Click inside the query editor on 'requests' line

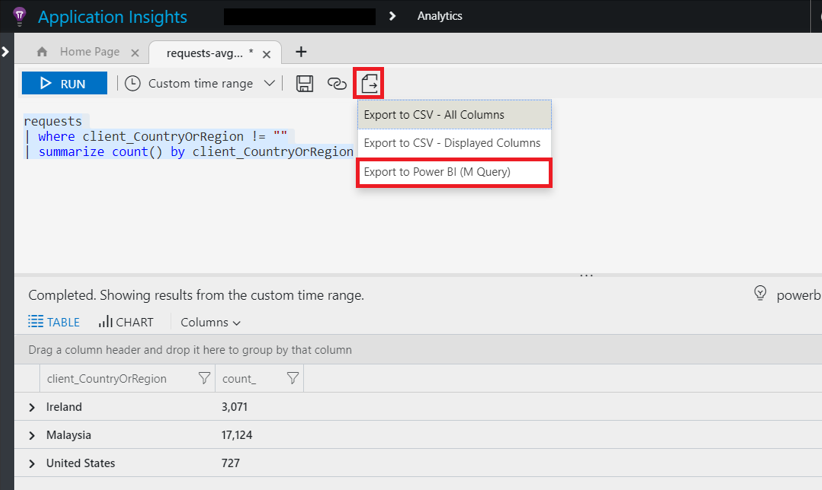point(52,121)
